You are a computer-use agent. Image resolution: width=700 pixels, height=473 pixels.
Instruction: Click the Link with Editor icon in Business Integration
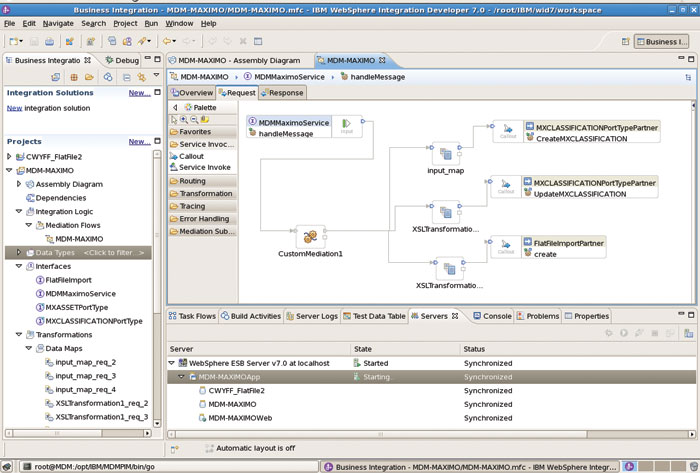click(x=142, y=77)
